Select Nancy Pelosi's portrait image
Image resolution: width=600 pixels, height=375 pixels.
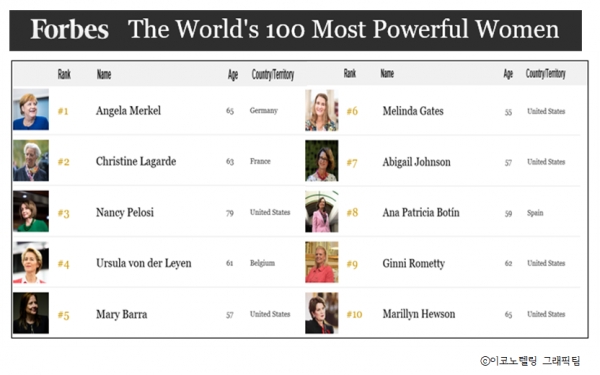31,211
